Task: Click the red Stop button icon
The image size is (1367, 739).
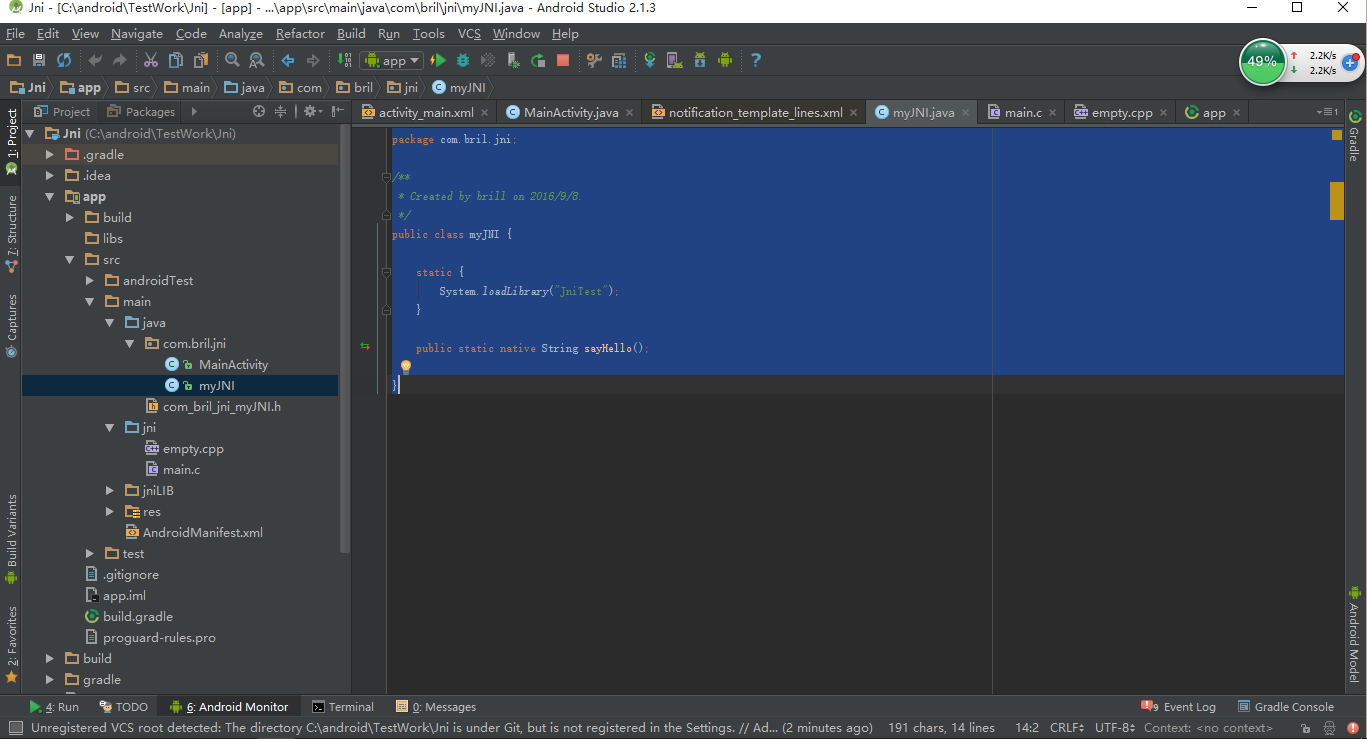Action: [563, 60]
